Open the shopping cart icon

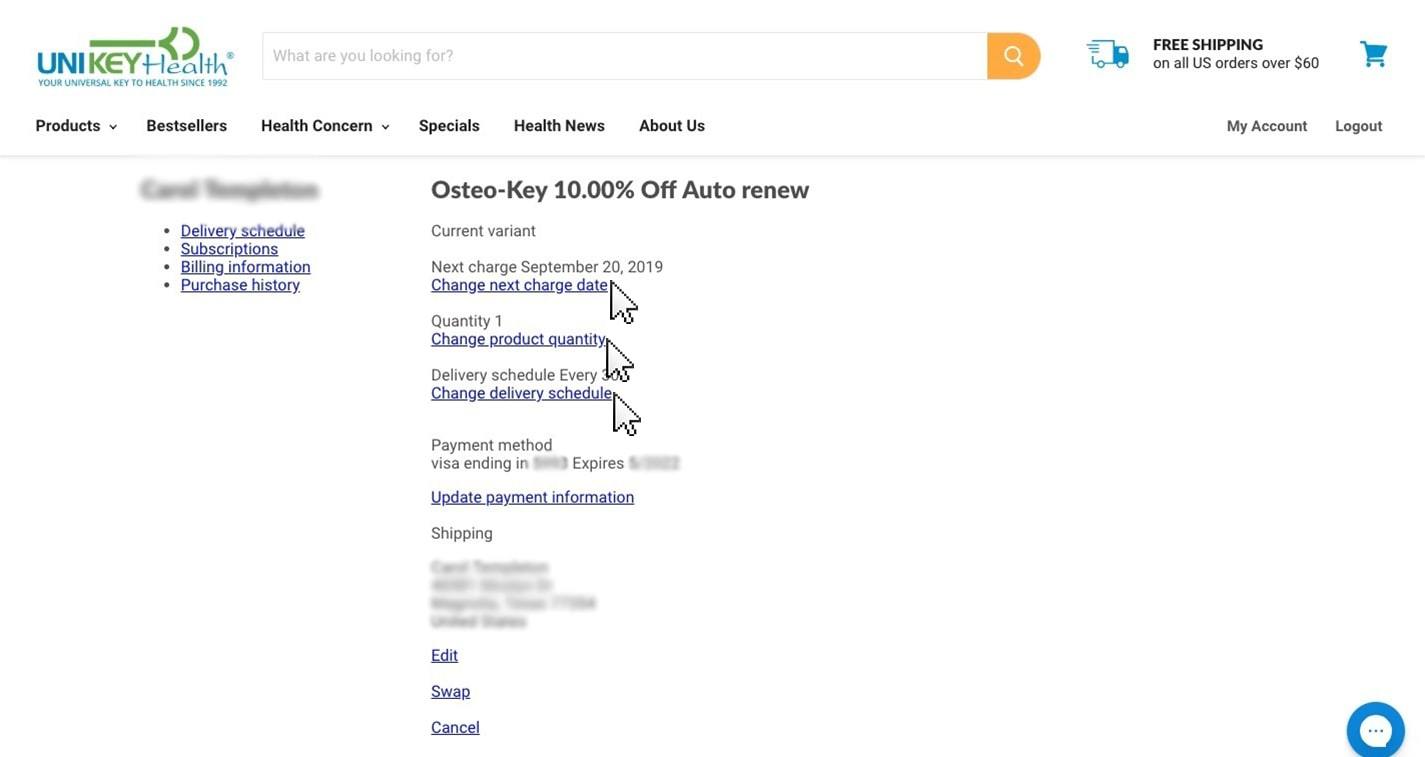pyautogui.click(x=1374, y=54)
